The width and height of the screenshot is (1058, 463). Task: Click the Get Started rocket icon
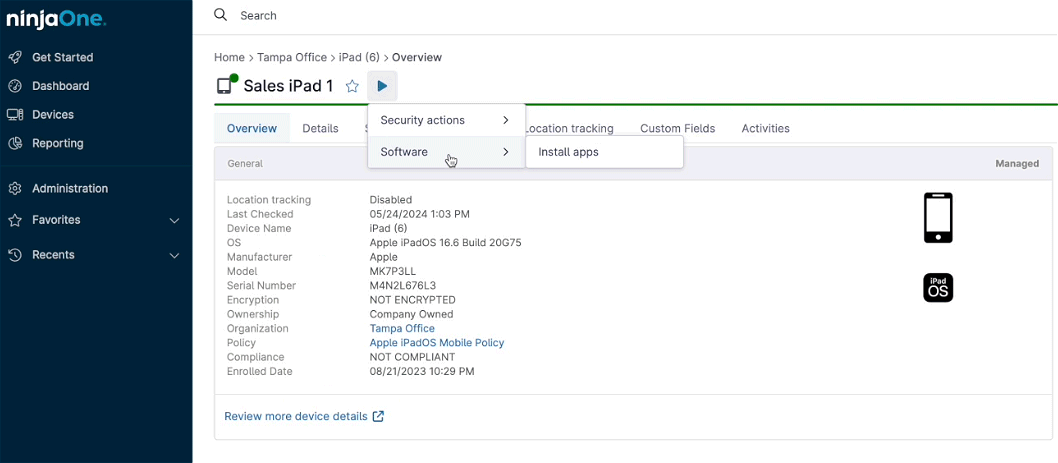(x=15, y=57)
